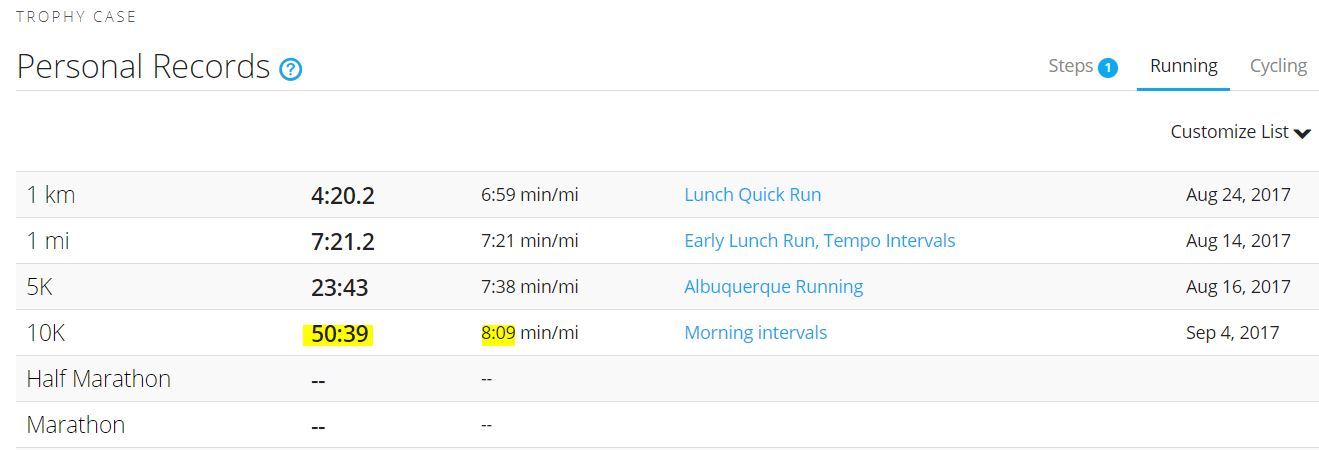Select the 1 mi record row label
This screenshot has width=1319, height=450.
[48, 241]
